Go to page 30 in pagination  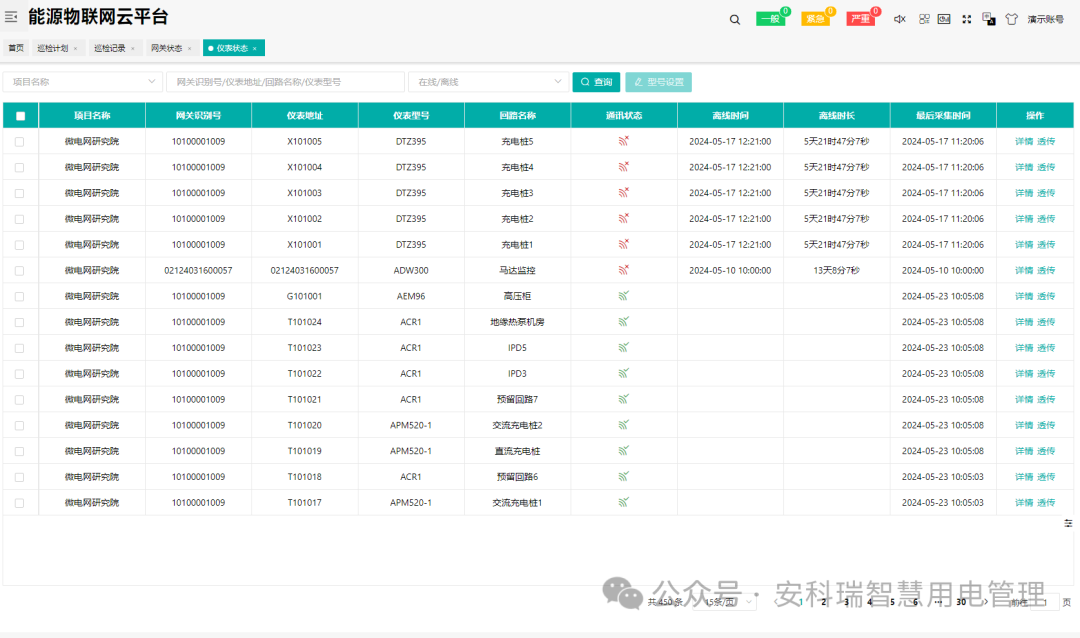click(x=961, y=602)
